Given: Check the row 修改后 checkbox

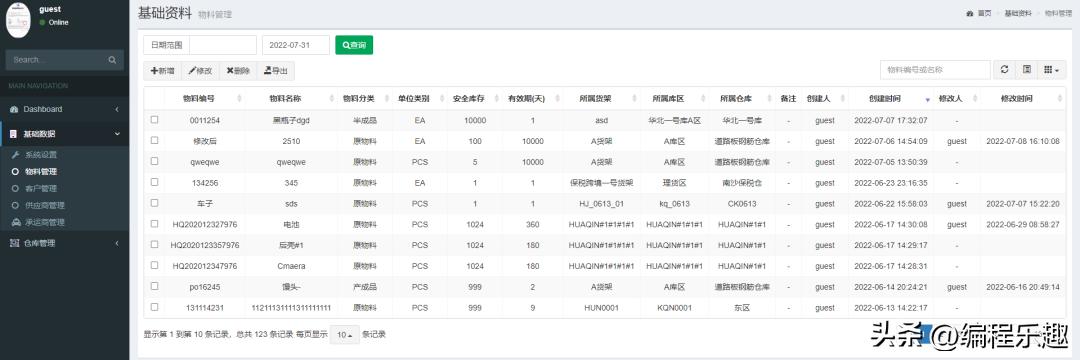Looking at the screenshot, I should click(x=154, y=140).
